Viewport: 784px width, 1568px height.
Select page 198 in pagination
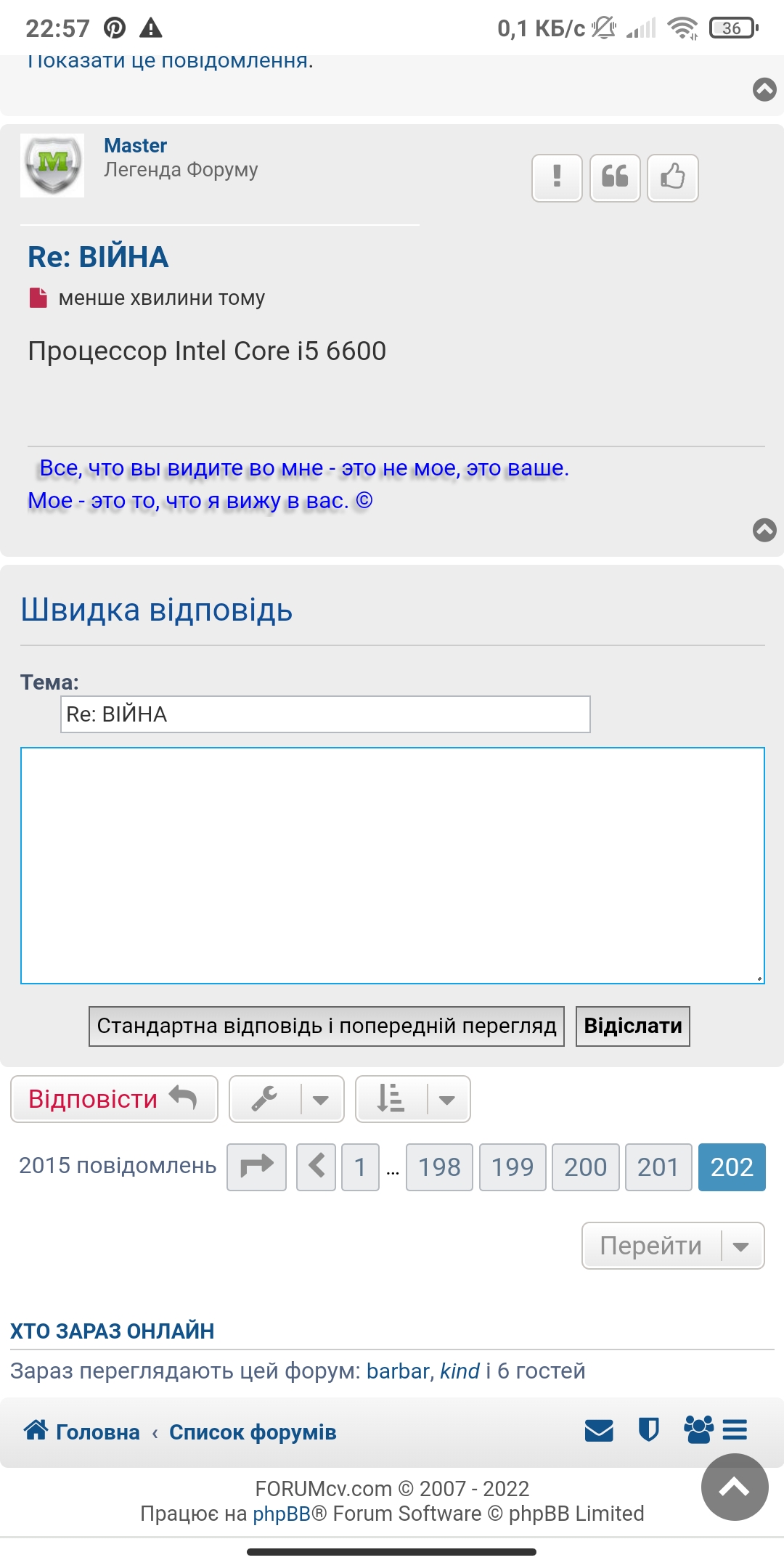click(x=439, y=1167)
